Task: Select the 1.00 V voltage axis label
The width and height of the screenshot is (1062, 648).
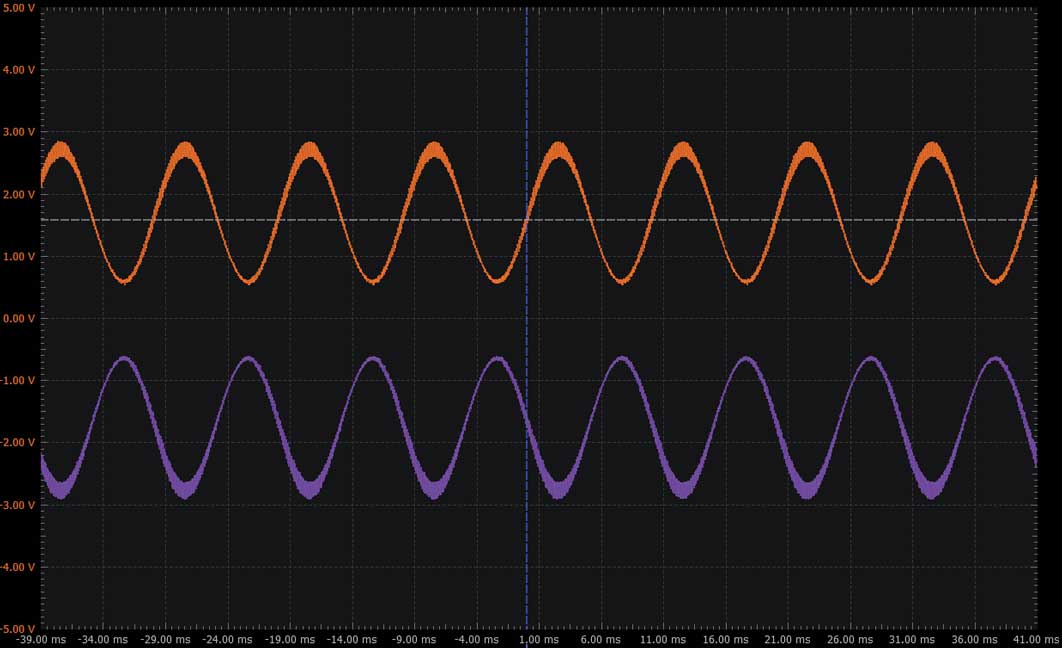Action: click(x=19, y=257)
